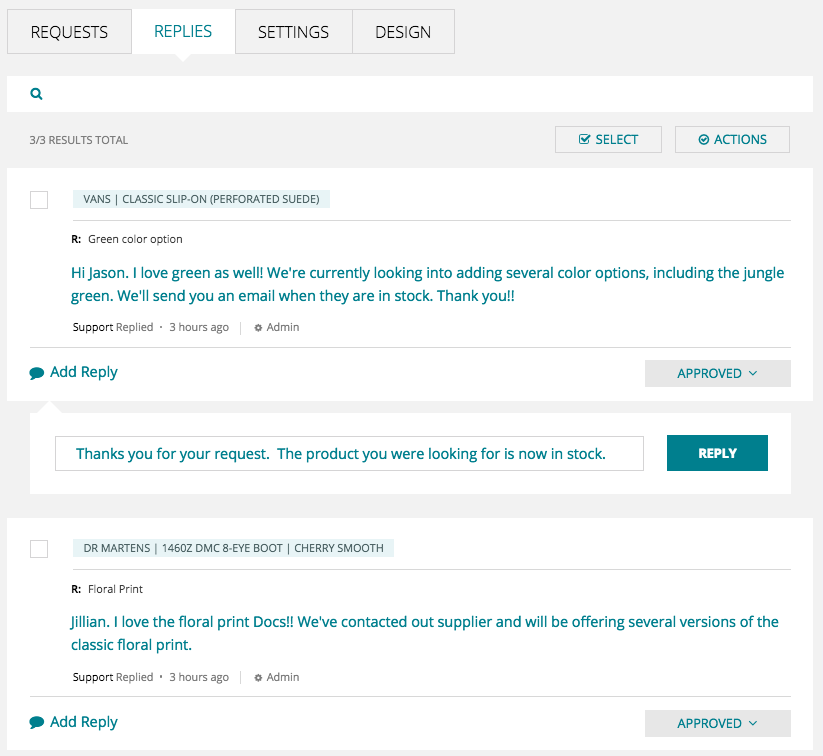This screenshot has width=823, height=756.
Task: Go to the DESIGN tab
Action: pyautogui.click(x=403, y=32)
